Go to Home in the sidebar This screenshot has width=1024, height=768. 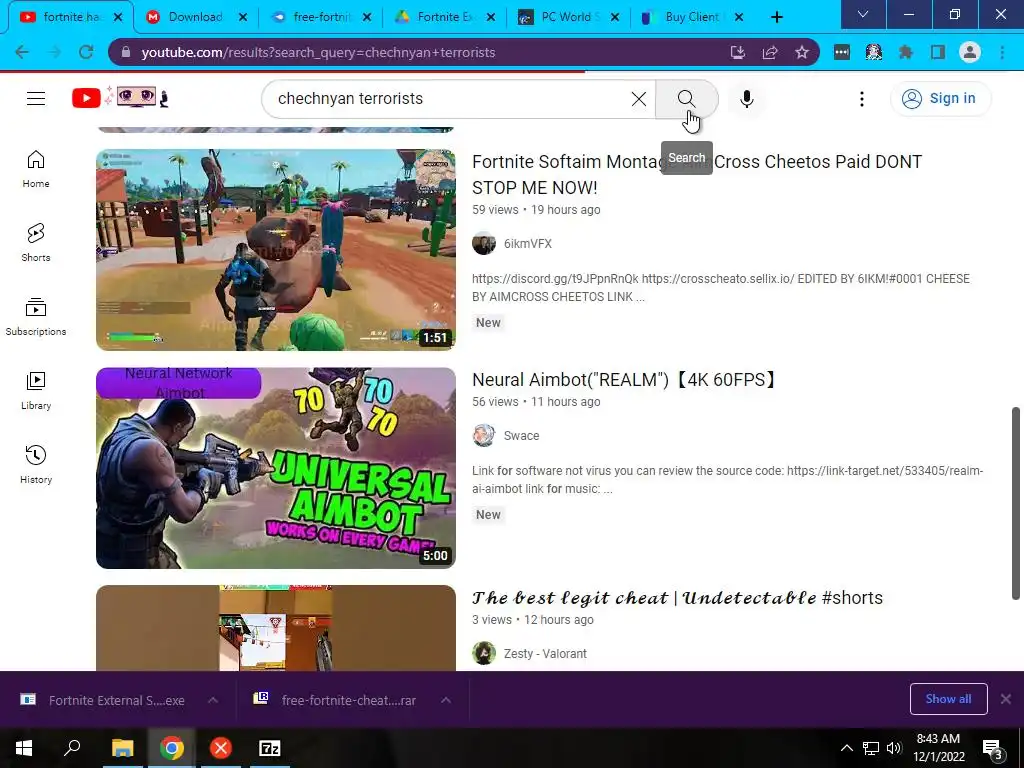[36, 169]
